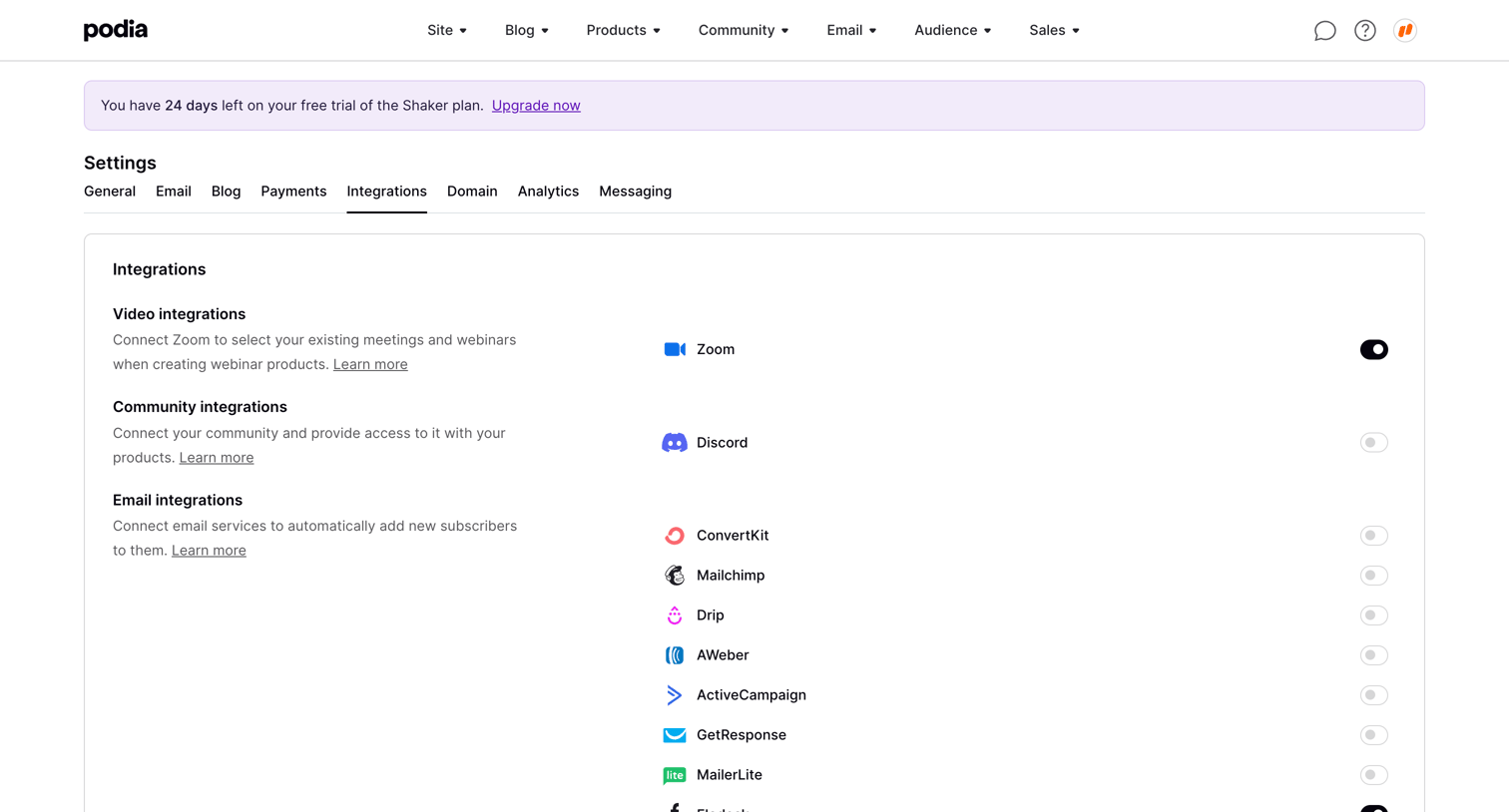Click the Email integrations heading
Image resolution: width=1509 pixels, height=812 pixels.
(178, 501)
